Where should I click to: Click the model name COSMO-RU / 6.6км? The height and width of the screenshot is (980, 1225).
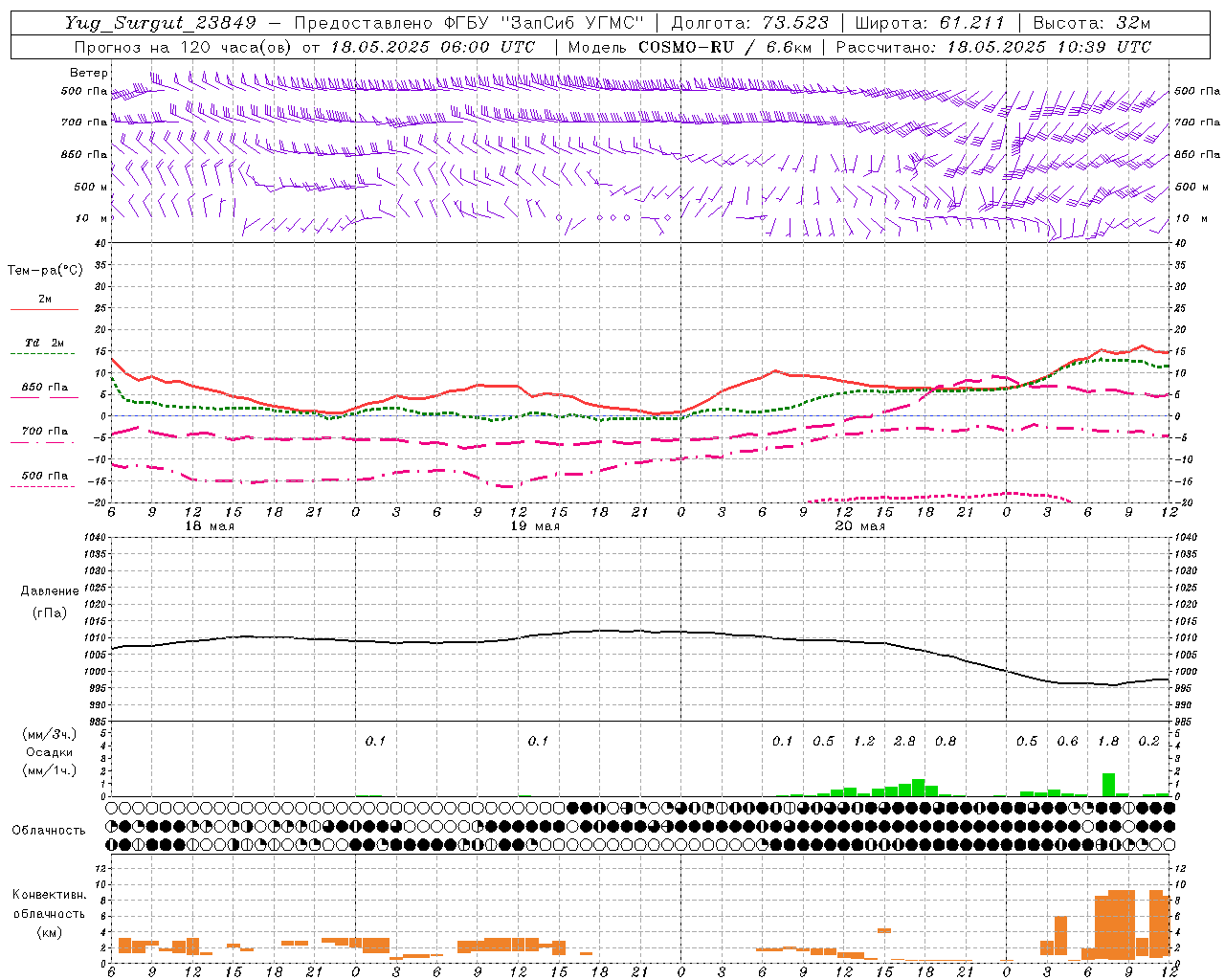(x=724, y=47)
